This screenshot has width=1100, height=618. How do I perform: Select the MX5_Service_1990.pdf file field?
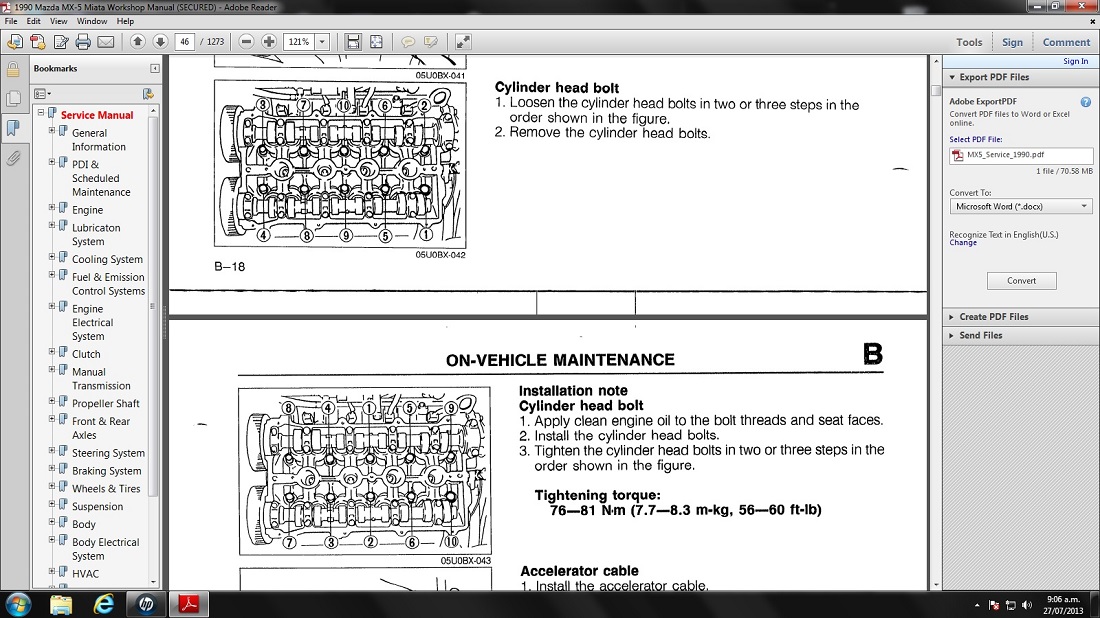1021,155
